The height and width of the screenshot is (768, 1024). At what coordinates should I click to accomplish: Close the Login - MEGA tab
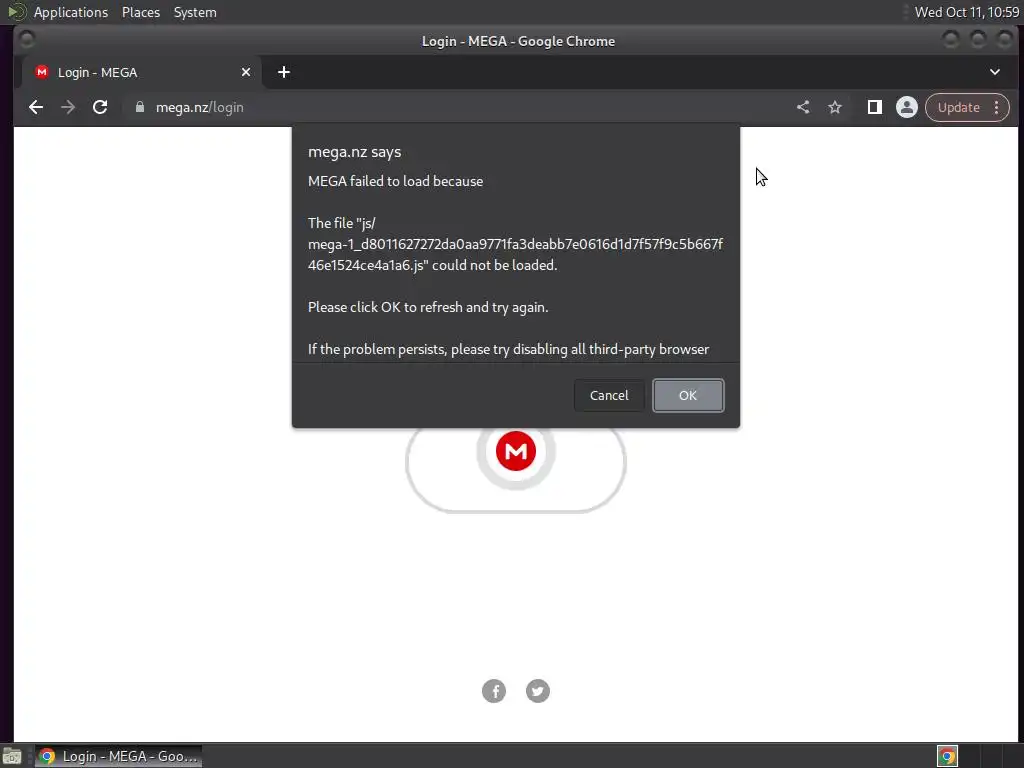246,72
